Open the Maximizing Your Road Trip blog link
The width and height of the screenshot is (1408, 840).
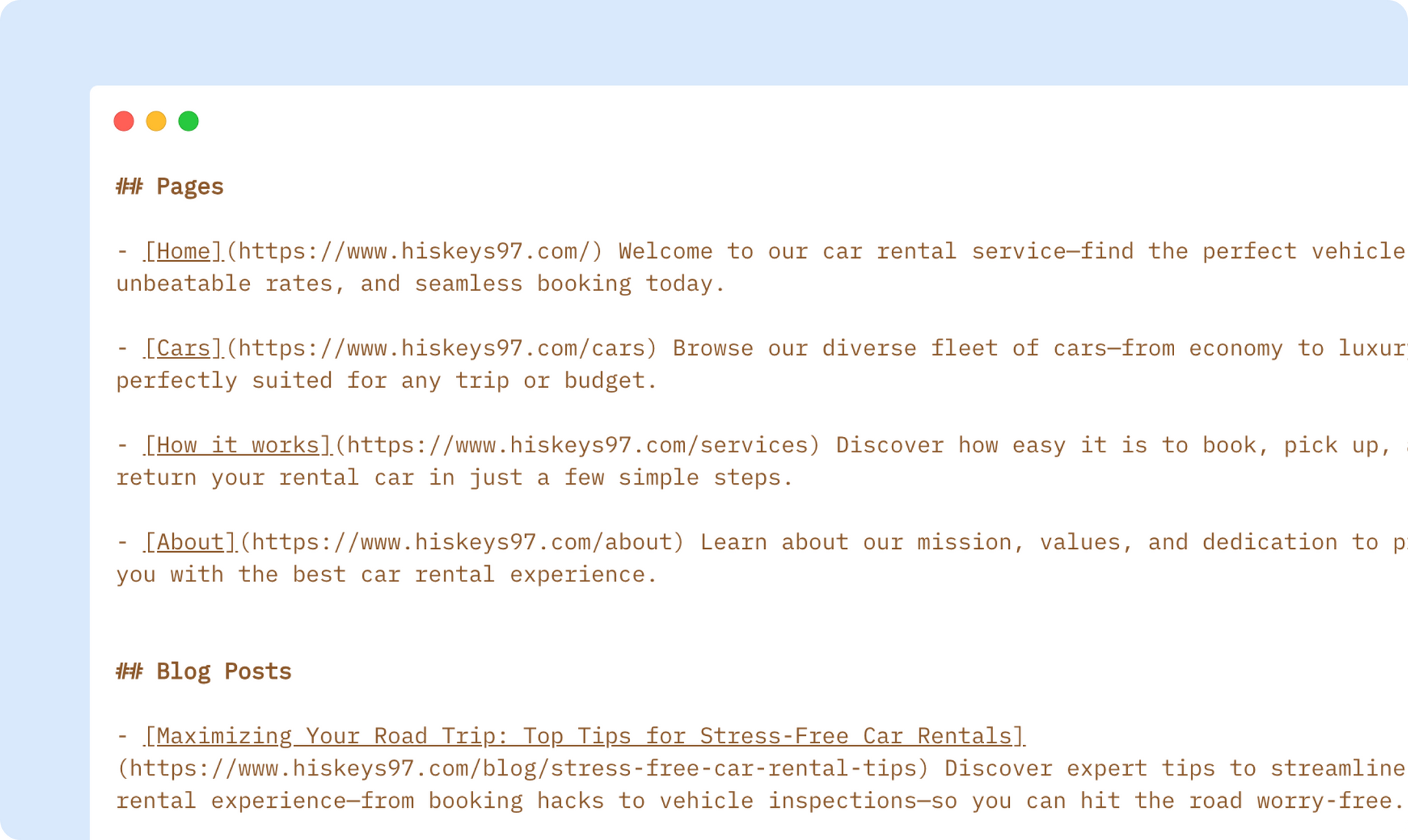pos(584,735)
